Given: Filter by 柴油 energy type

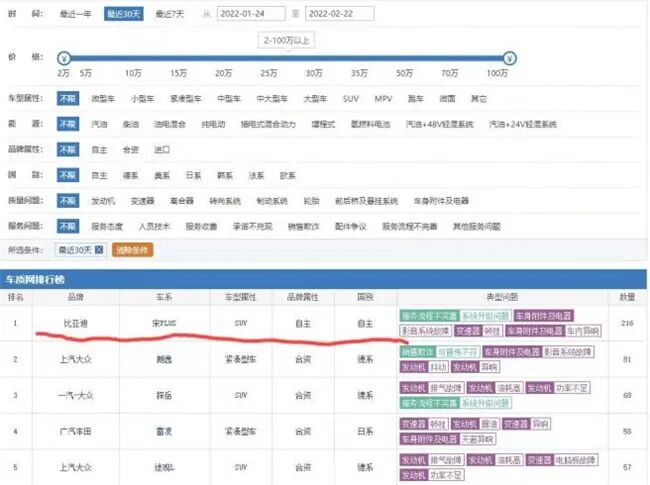Looking at the screenshot, I should click(x=131, y=124).
